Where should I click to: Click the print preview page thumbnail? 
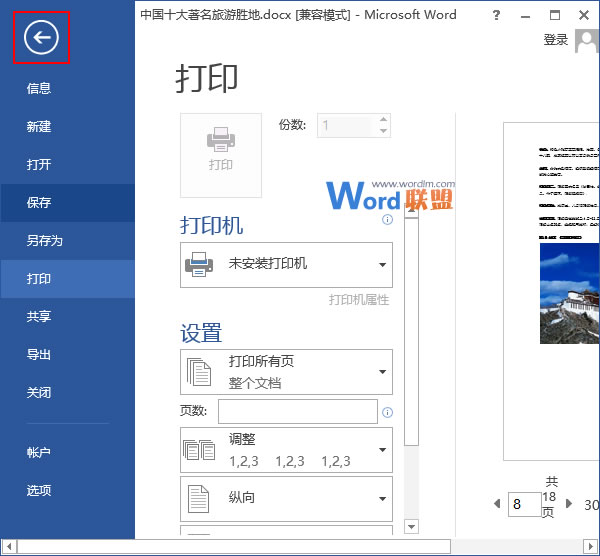(x=551, y=292)
